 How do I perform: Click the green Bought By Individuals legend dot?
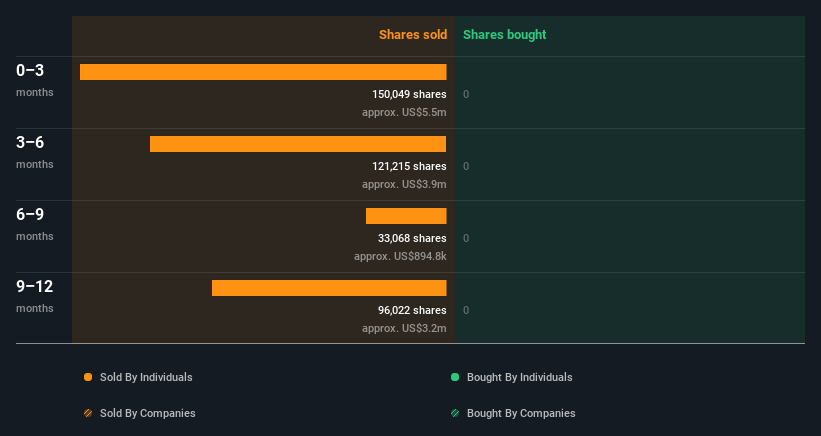[455, 377]
